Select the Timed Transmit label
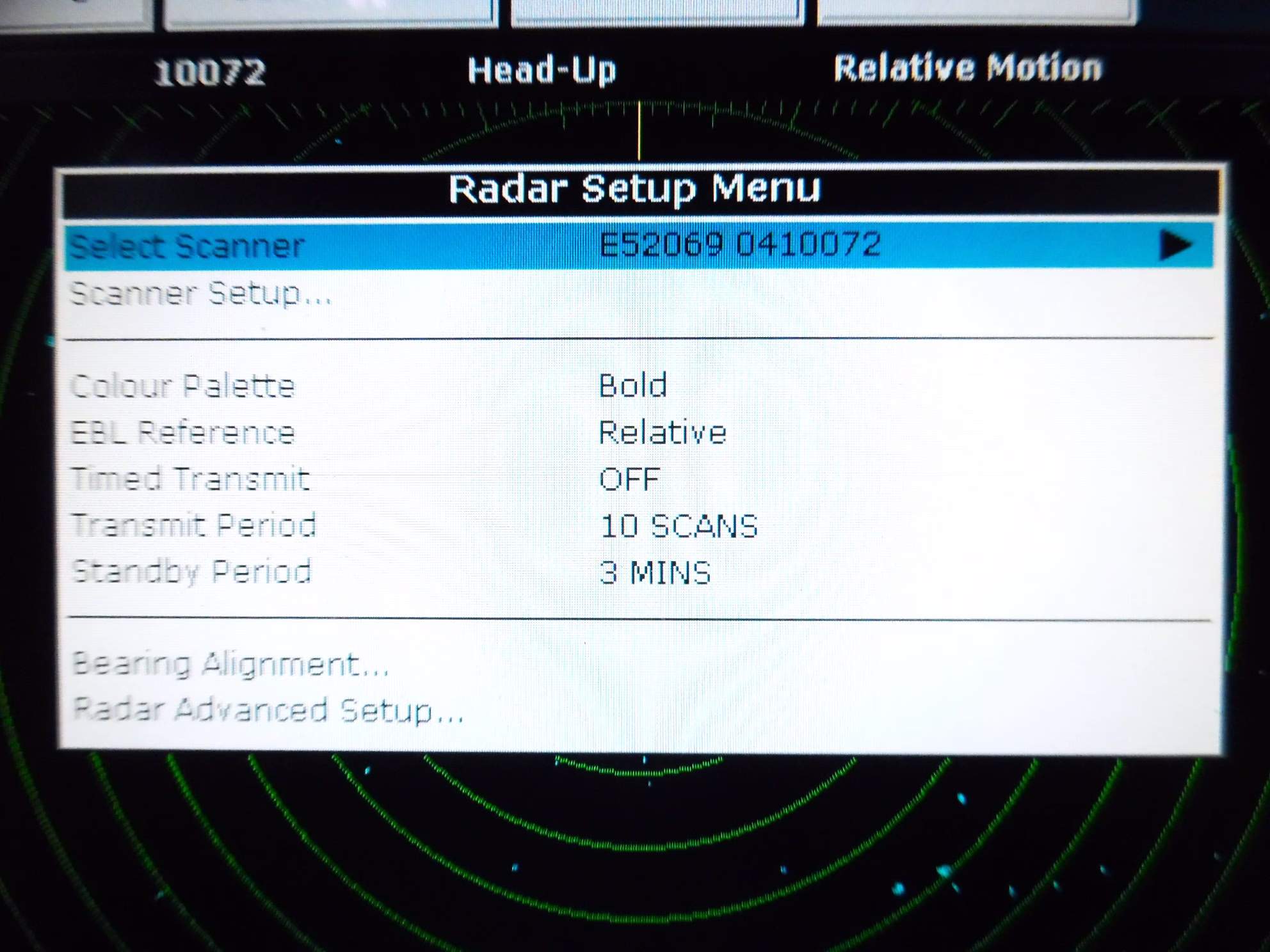This screenshot has width=1270, height=952. [x=191, y=479]
